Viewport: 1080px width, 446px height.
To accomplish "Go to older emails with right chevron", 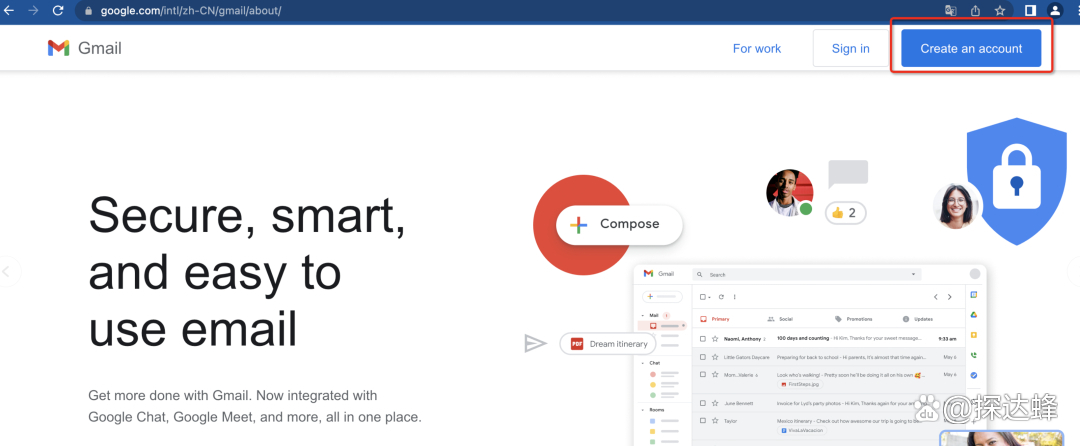I will point(950,297).
